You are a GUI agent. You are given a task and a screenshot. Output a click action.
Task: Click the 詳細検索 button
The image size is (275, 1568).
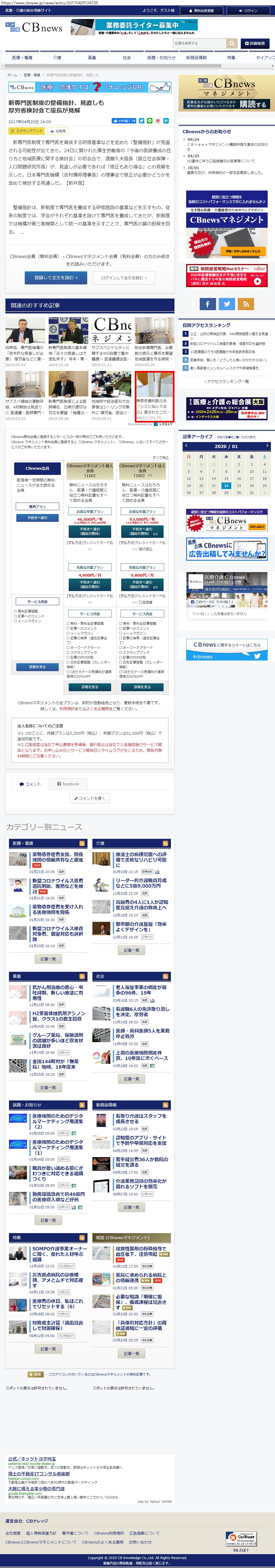pyautogui.click(x=254, y=43)
